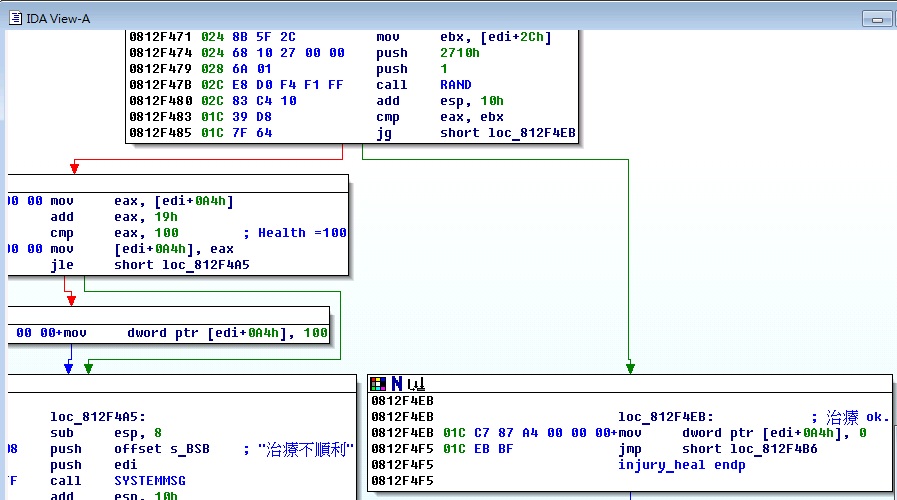
Task: Click the injury_heal endp text
Action: coord(681,465)
